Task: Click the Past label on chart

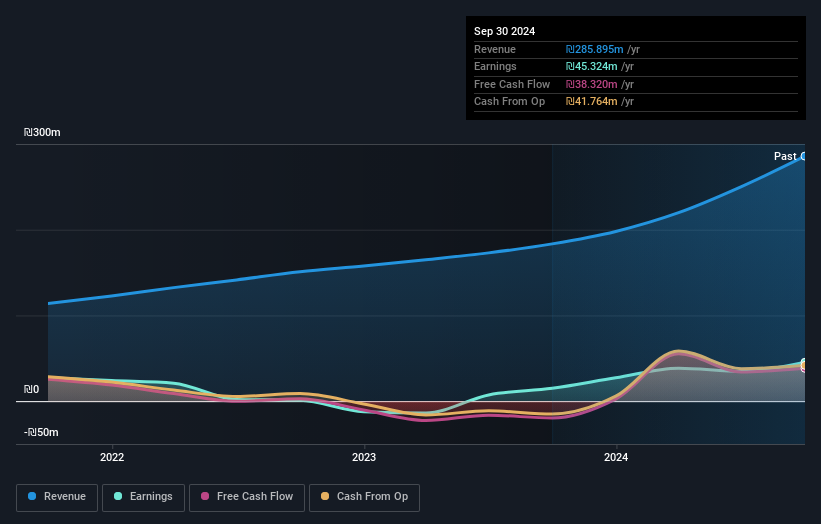Action: coord(785,156)
